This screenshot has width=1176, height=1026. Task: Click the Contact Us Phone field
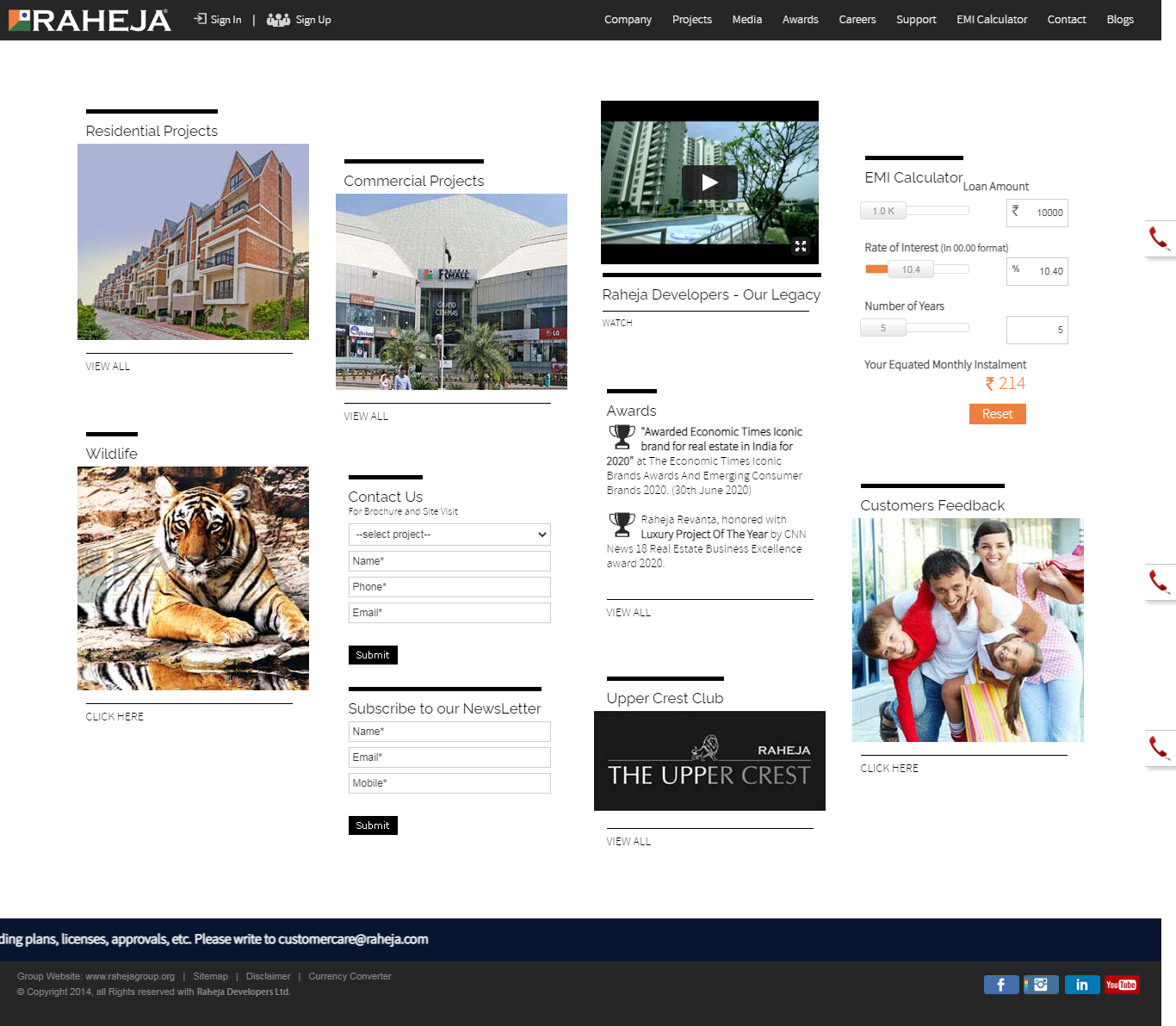[449, 587]
